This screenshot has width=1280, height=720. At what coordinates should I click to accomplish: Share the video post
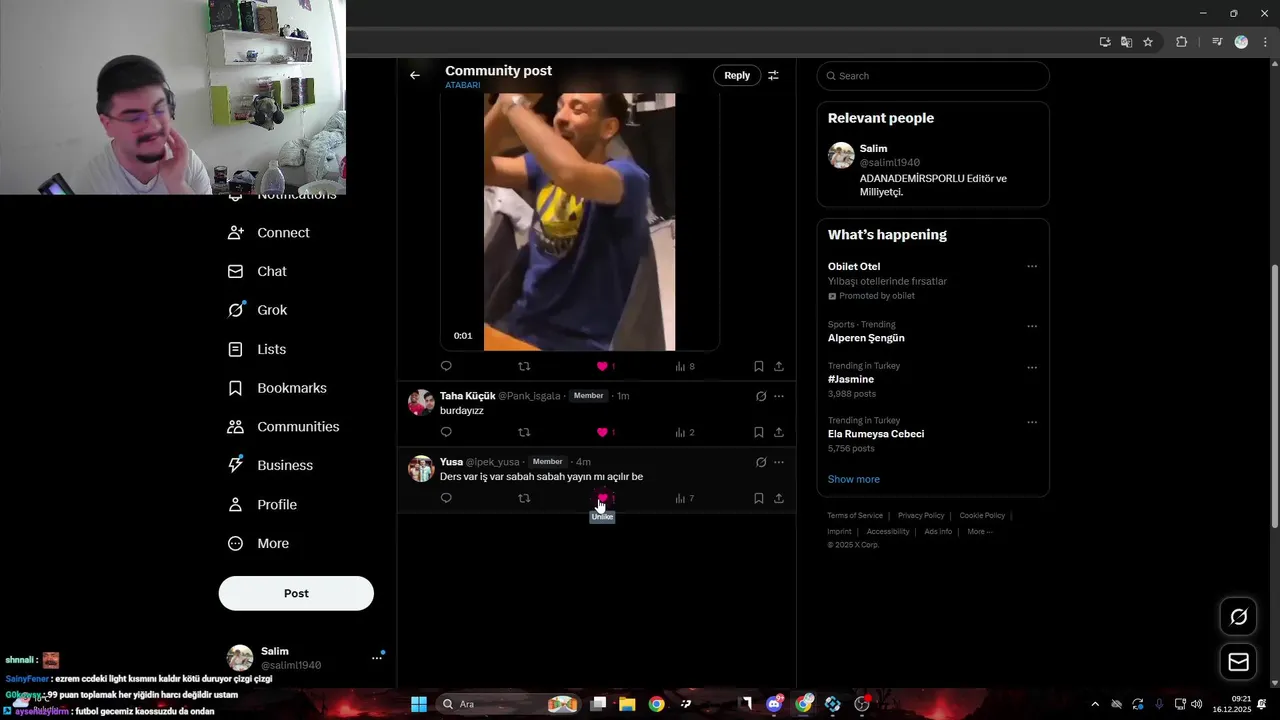click(x=779, y=366)
